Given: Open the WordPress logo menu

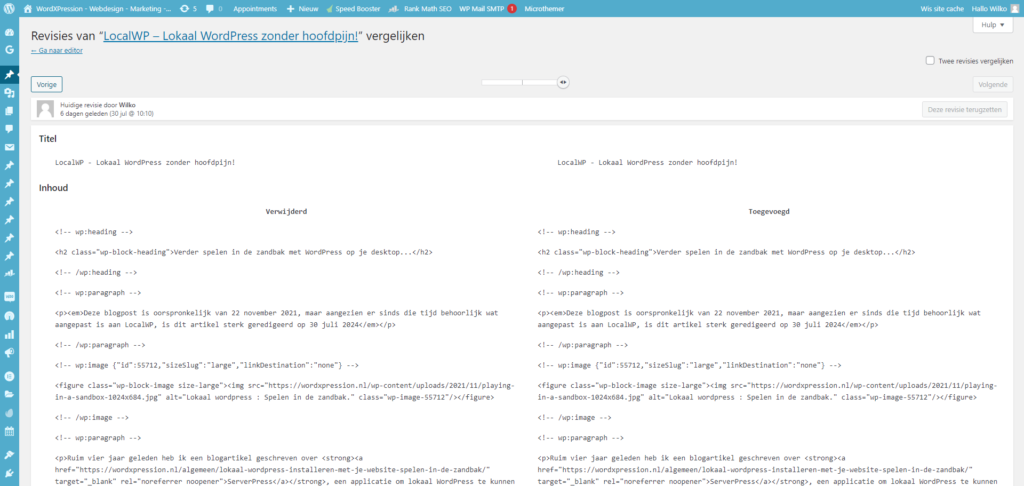Looking at the screenshot, I should point(9,9).
